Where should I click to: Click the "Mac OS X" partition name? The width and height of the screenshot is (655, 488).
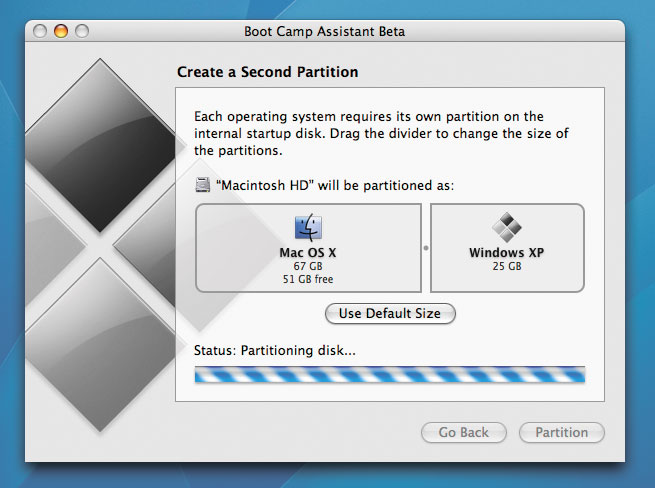click(x=308, y=252)
